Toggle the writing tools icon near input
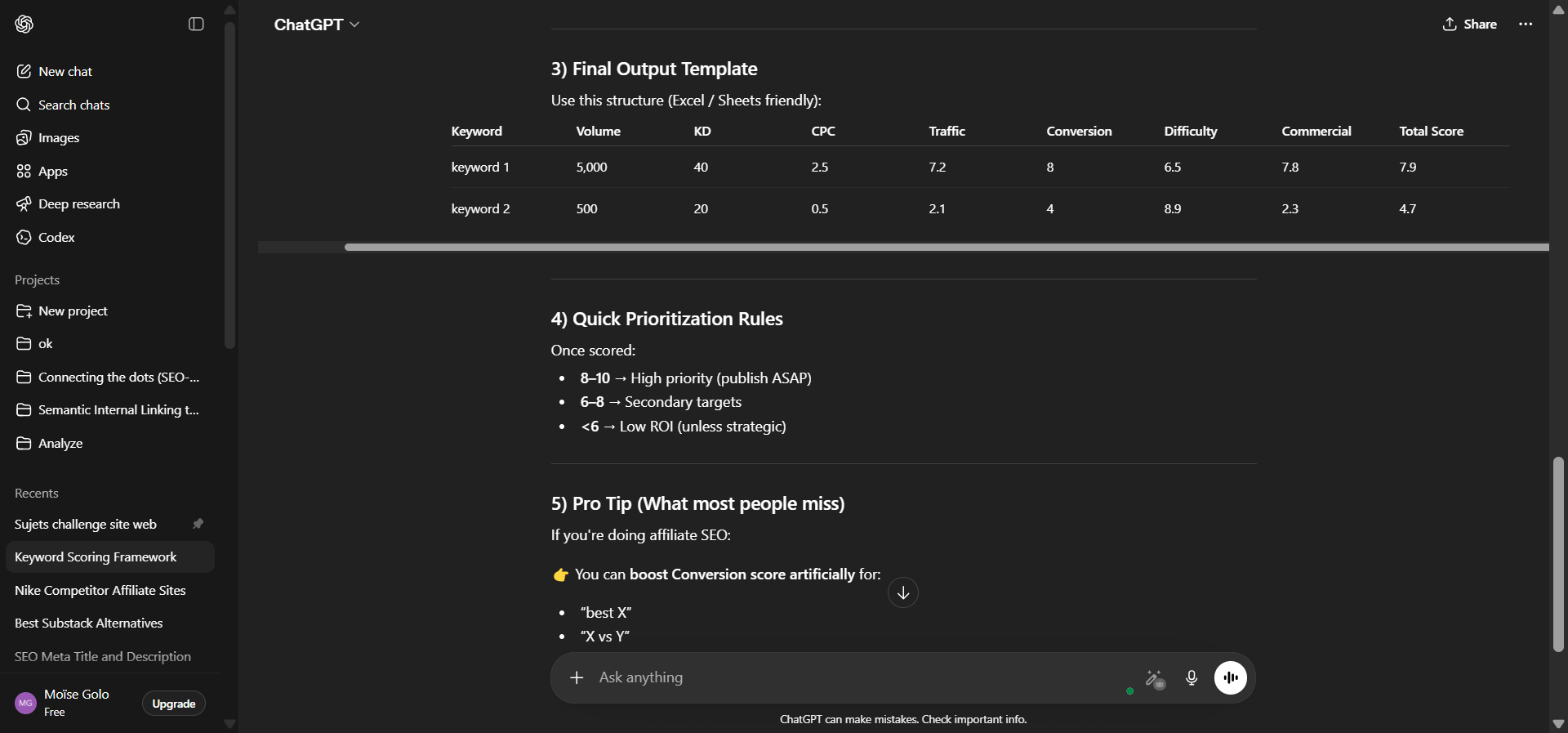 (x=1154, y=677)
